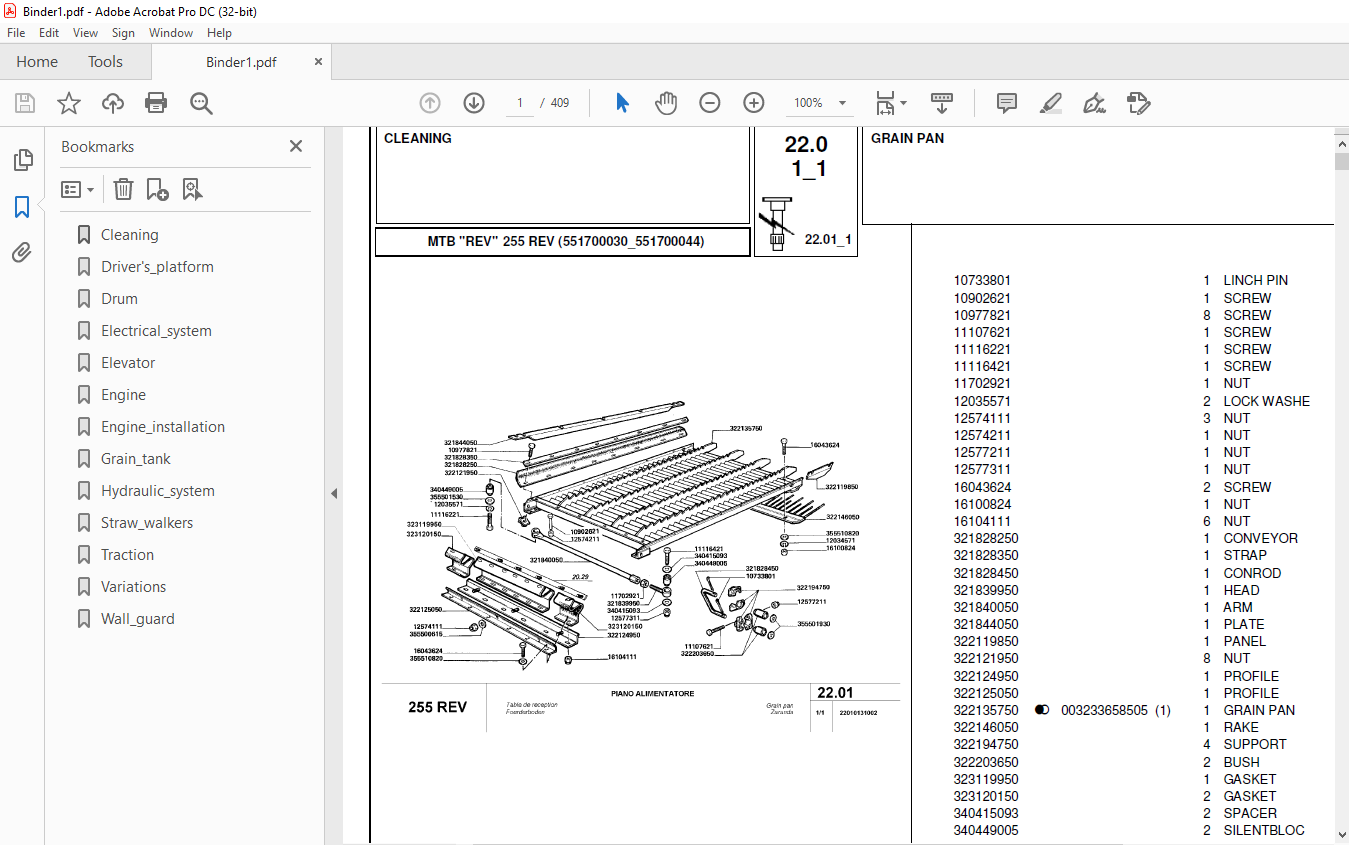1349x845 pixels.
Task: Open the Edit menu
Action: click(x=49, y=33)
